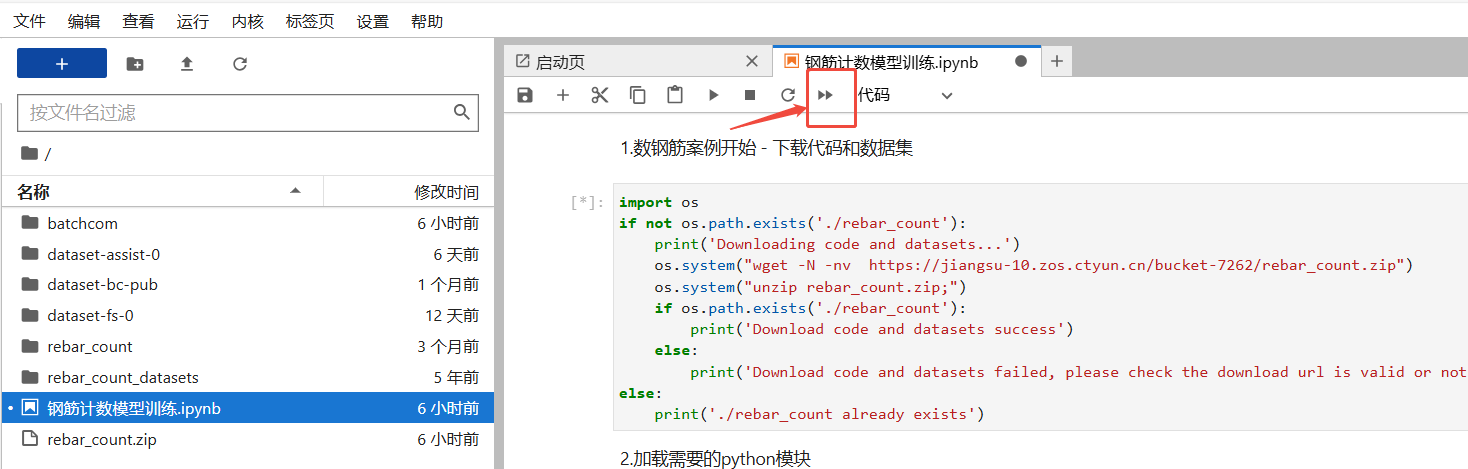Click the upload files icon

click(187, 64)
